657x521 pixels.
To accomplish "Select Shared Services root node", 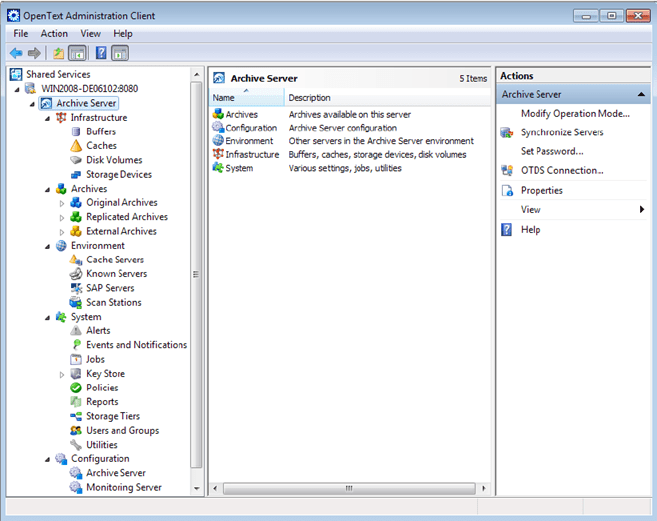I will tap(58, 75).
